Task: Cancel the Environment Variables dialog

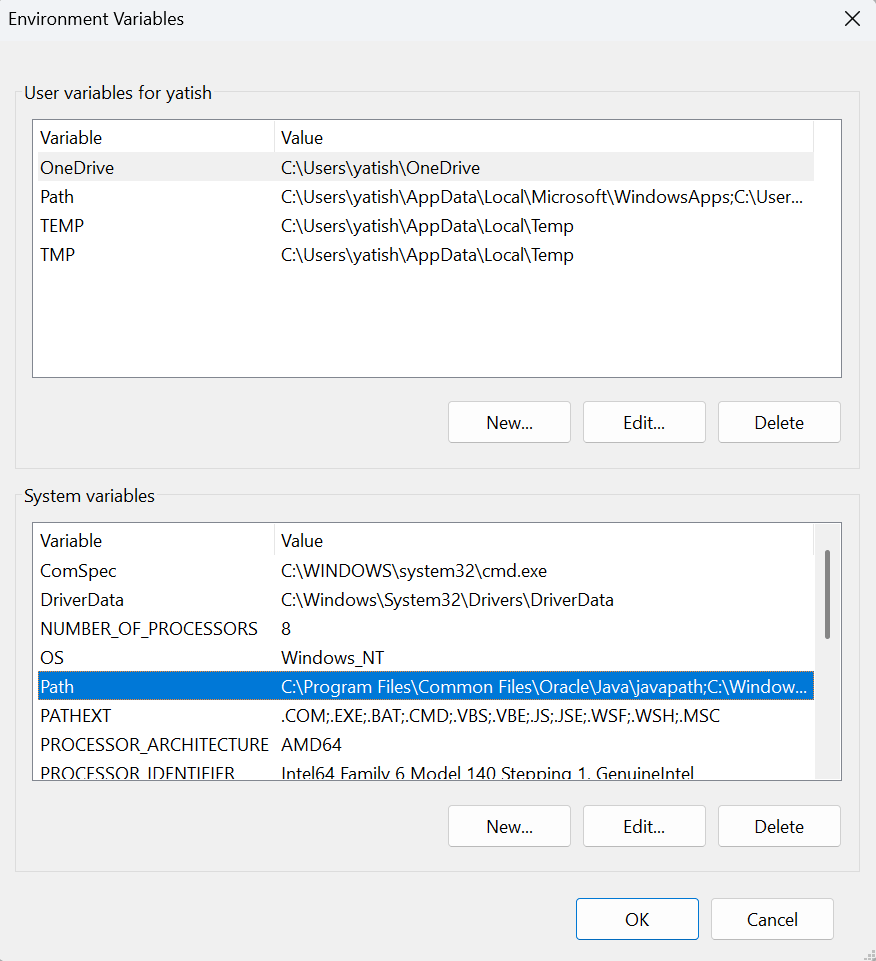Action: tap(771, 918)
